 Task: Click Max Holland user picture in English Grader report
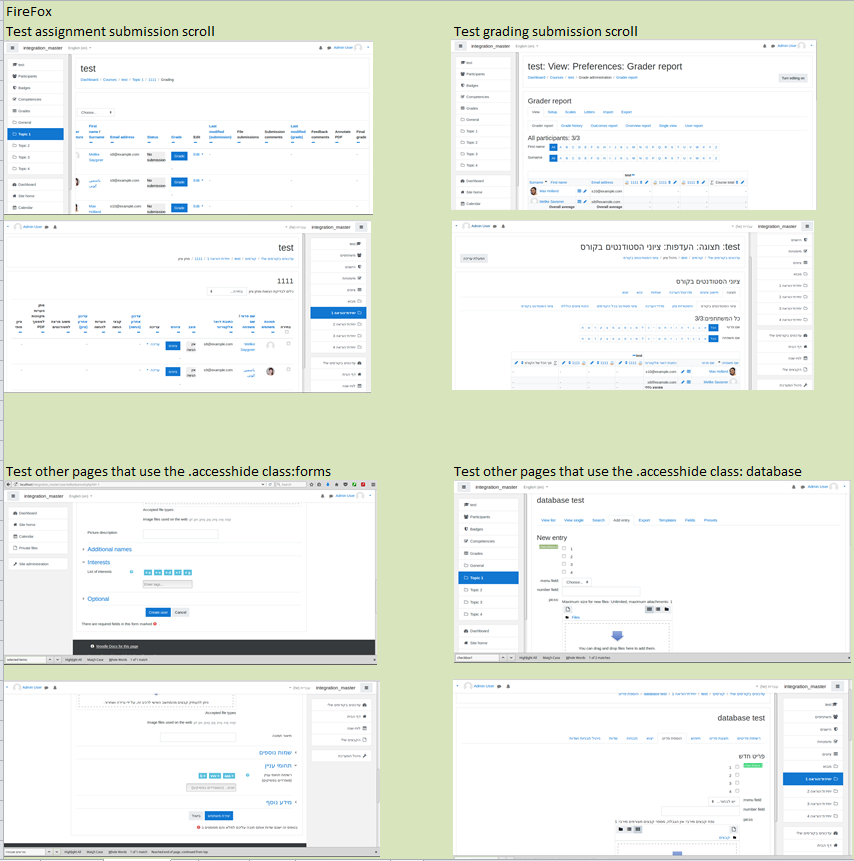(x=533, y=191)
